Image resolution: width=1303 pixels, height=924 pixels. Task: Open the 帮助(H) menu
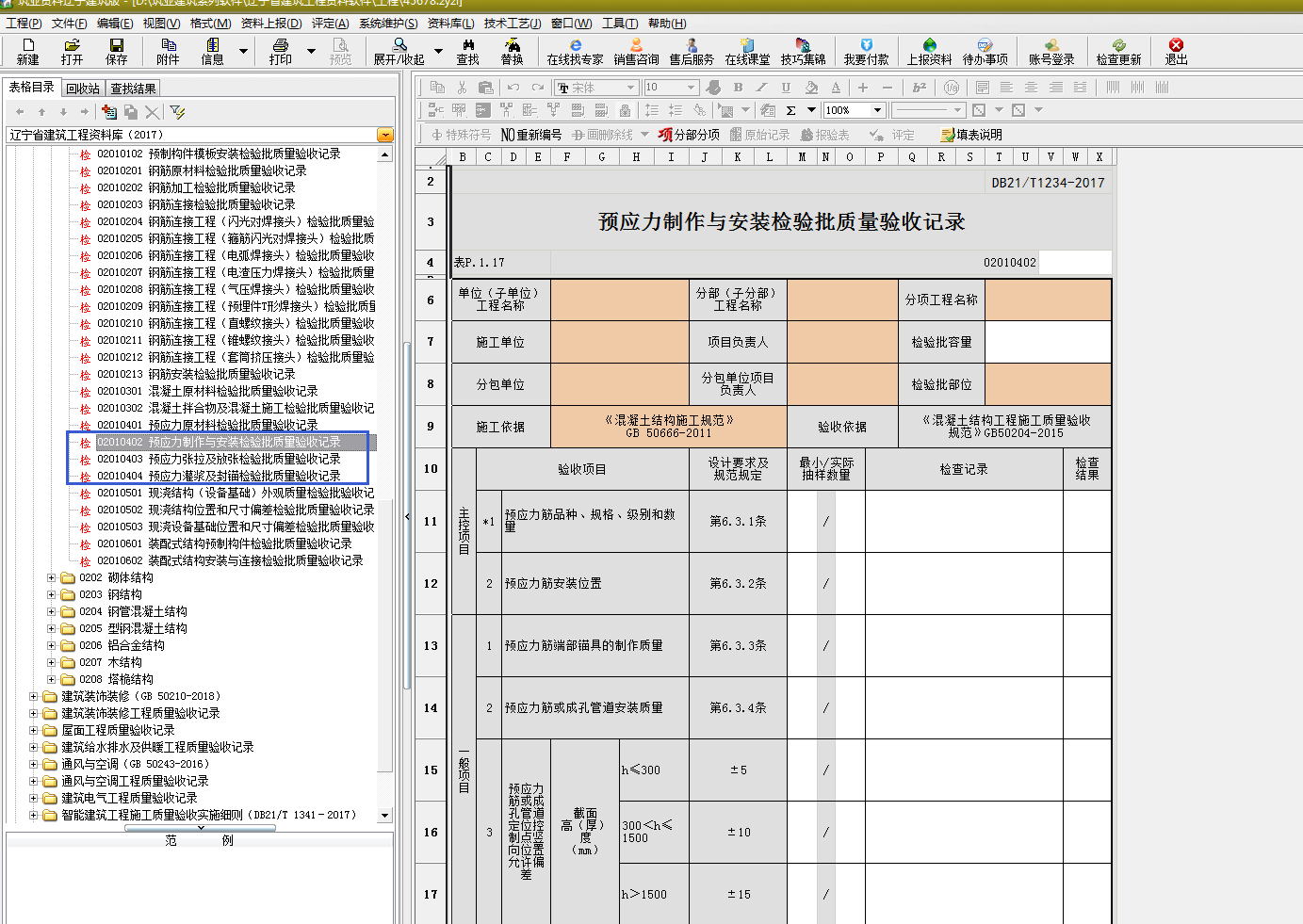coord(666,23)
